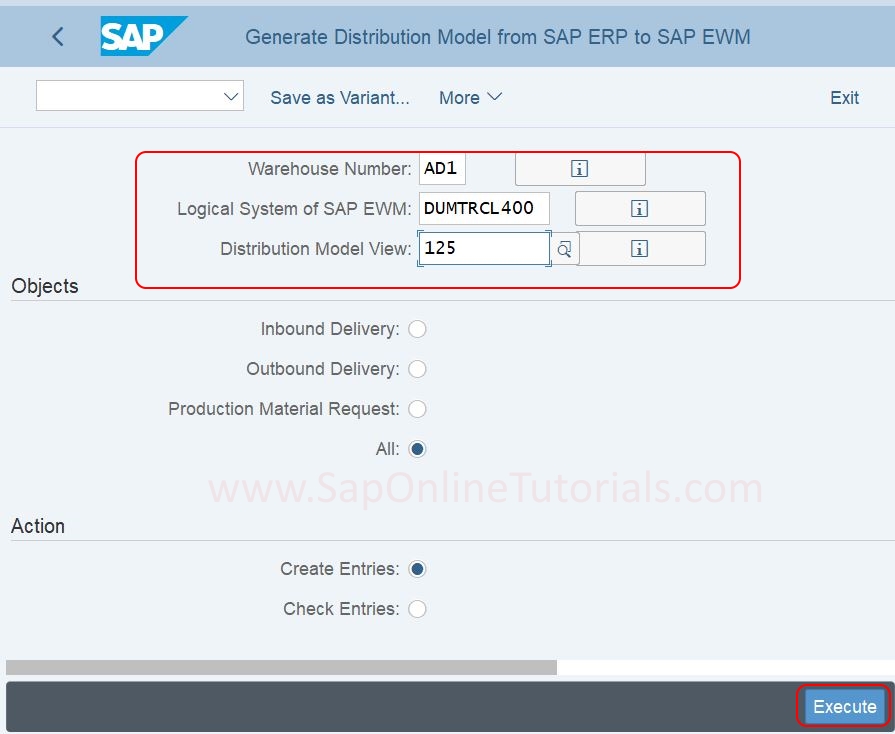This screenshot has height=734, width=895.
Task: Click the 'Outbound Delivery:' label text
Action: 323,369
